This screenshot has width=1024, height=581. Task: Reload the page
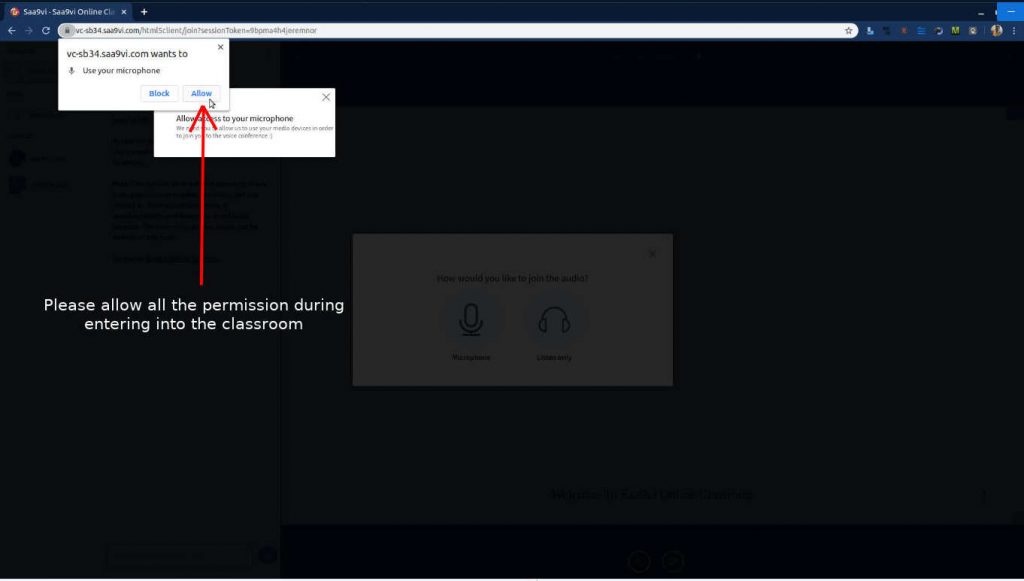point(46,30)
